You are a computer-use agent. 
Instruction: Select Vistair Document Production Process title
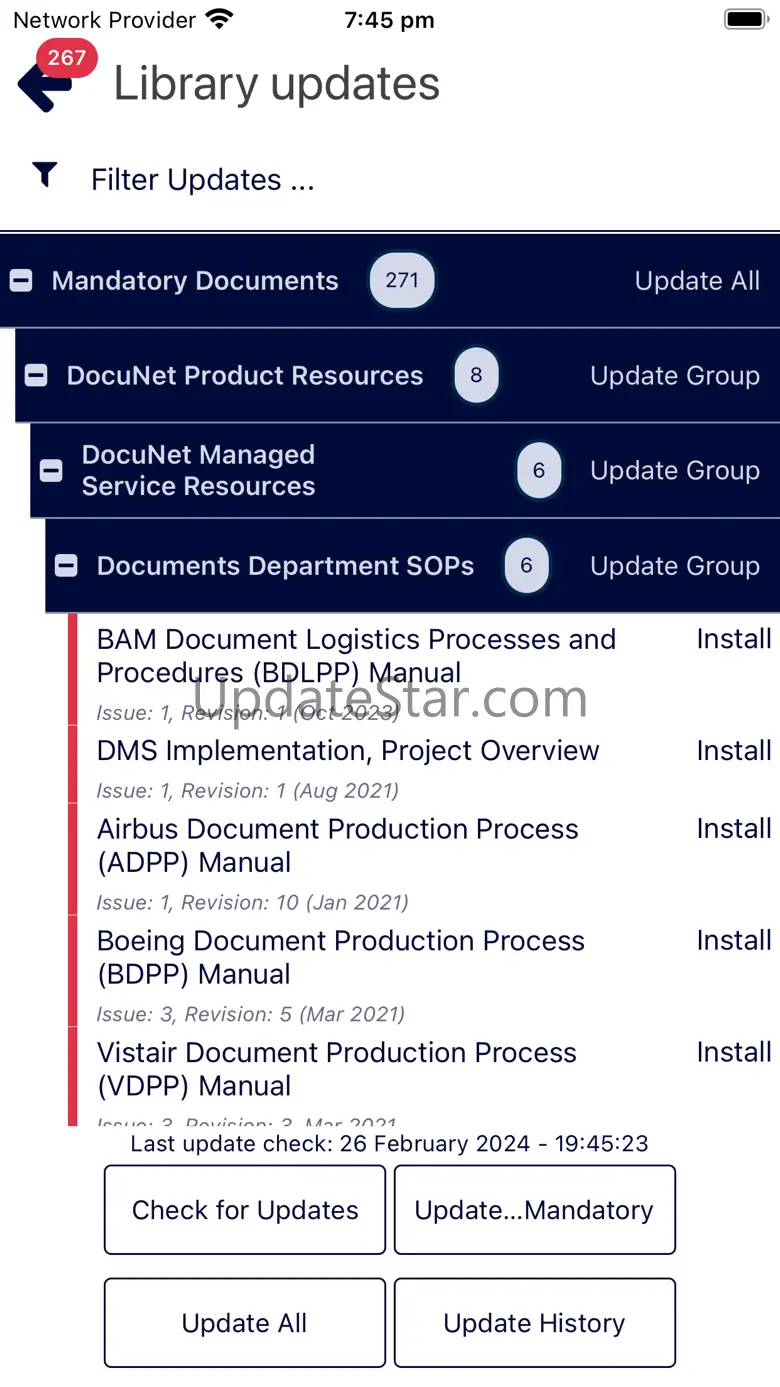337,1069
